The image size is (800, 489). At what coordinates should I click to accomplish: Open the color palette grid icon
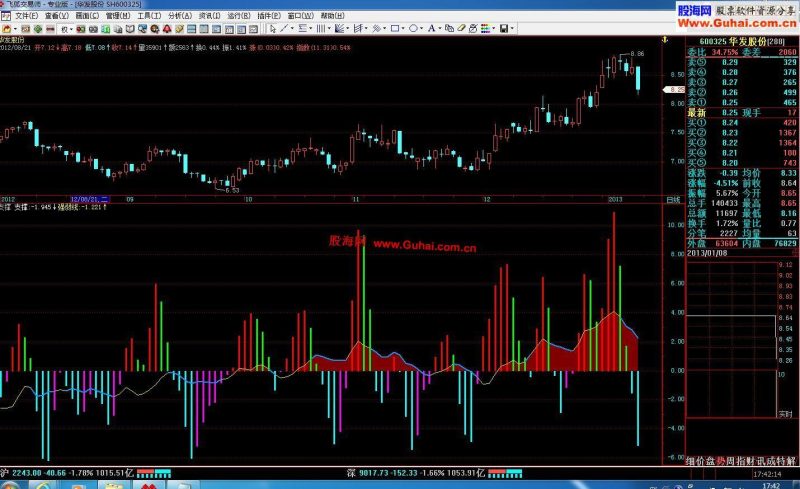485,29
